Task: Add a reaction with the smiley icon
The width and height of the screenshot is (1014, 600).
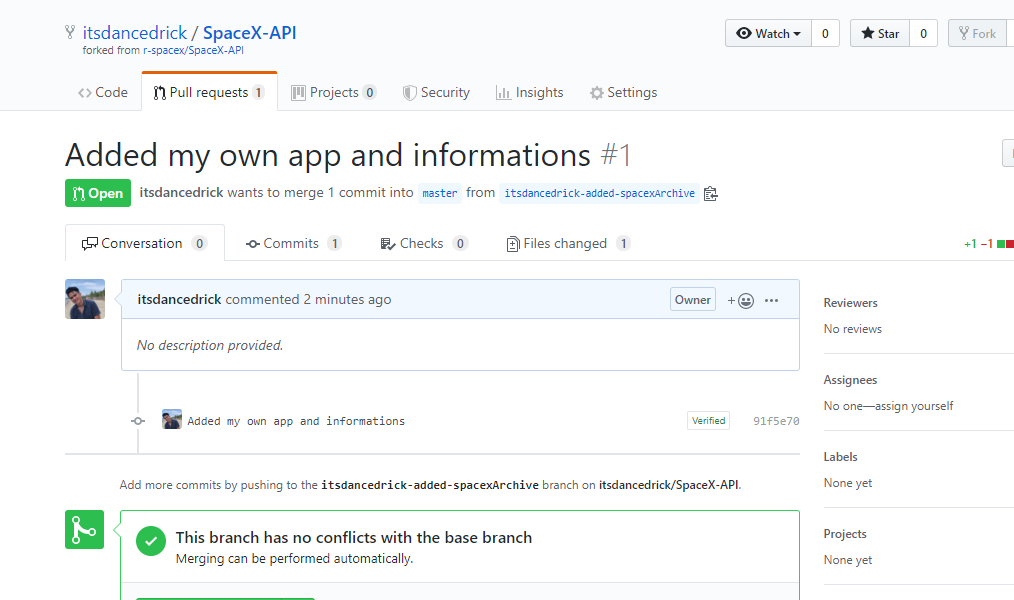Action: (740, 301)
